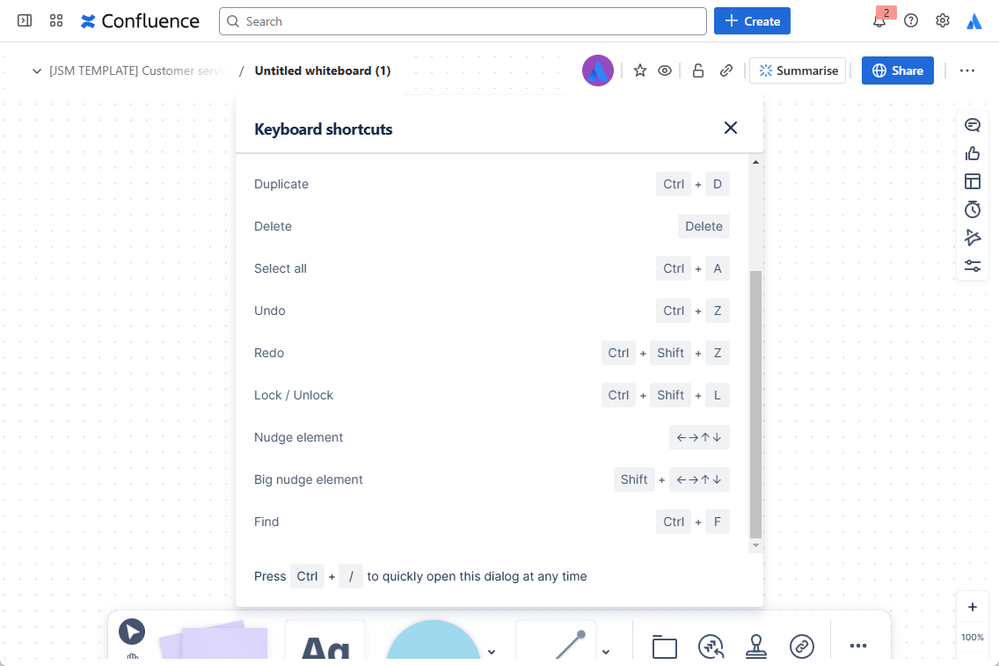This screenshot has width=999, height=666.
Task: Open the help menu icon
Action: [x=911, y=21]
